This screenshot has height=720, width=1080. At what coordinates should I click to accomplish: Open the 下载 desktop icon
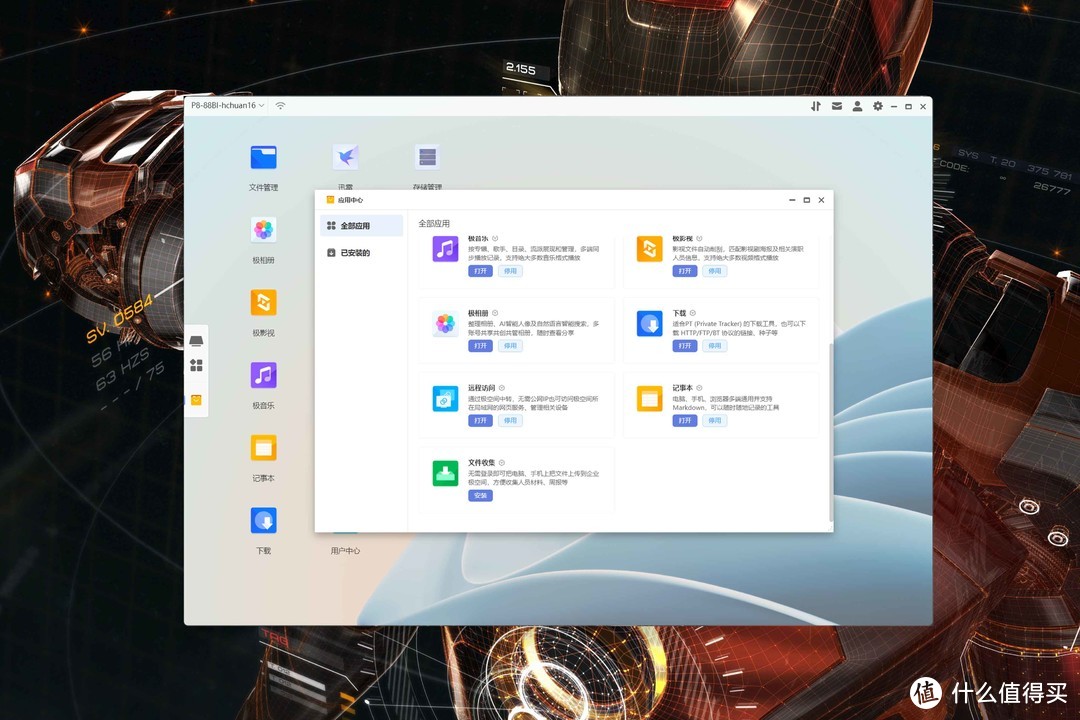(263, 521)
